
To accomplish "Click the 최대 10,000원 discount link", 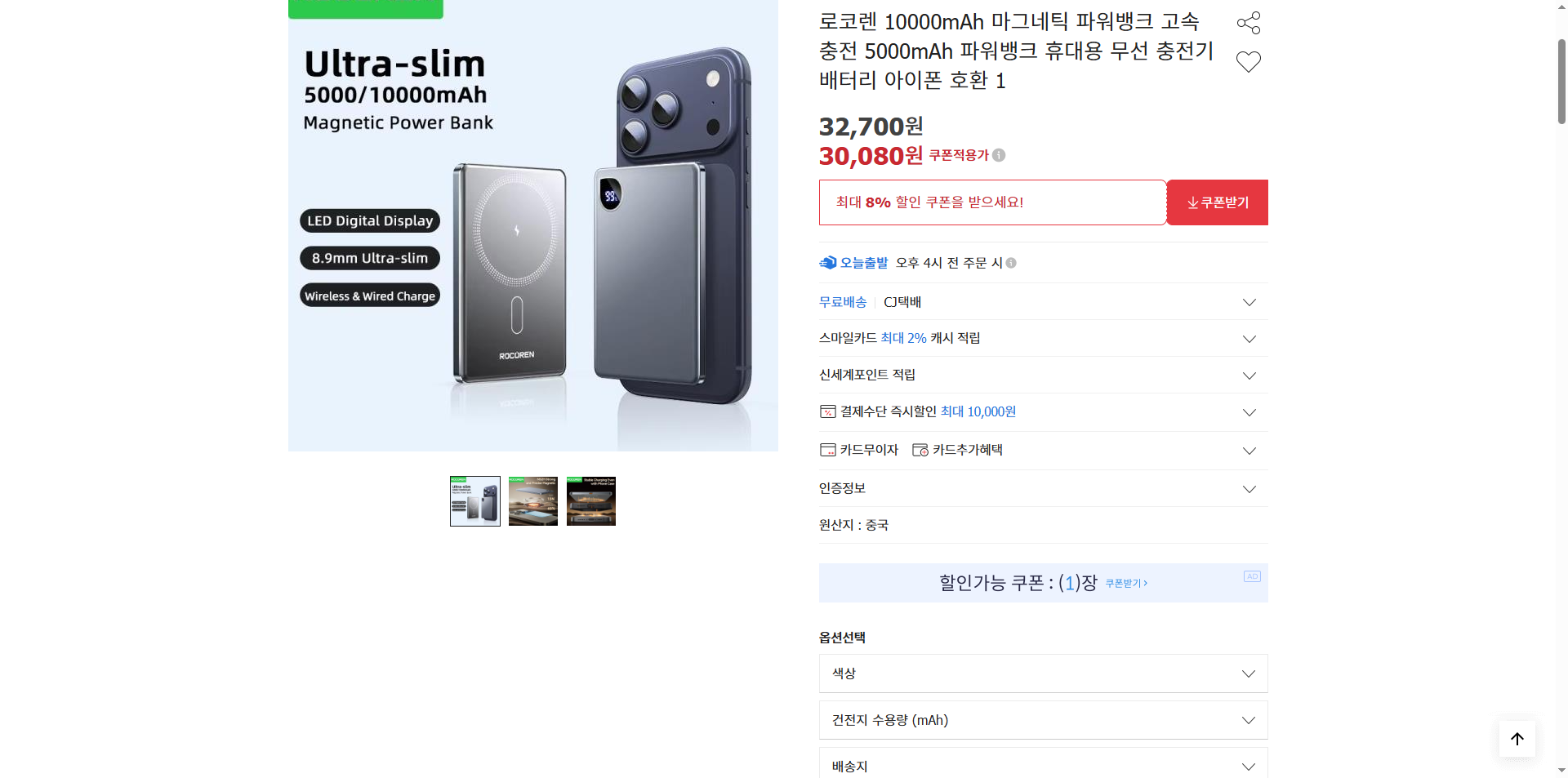I will click(x=977, y=411).
